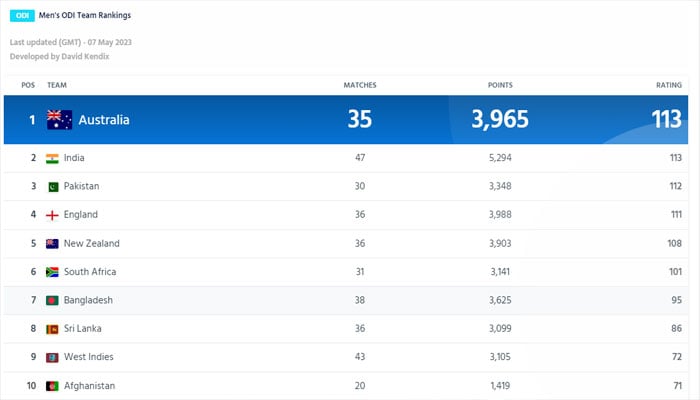Open the Australia team name link
700x400 pixels.
click(104, 120)
